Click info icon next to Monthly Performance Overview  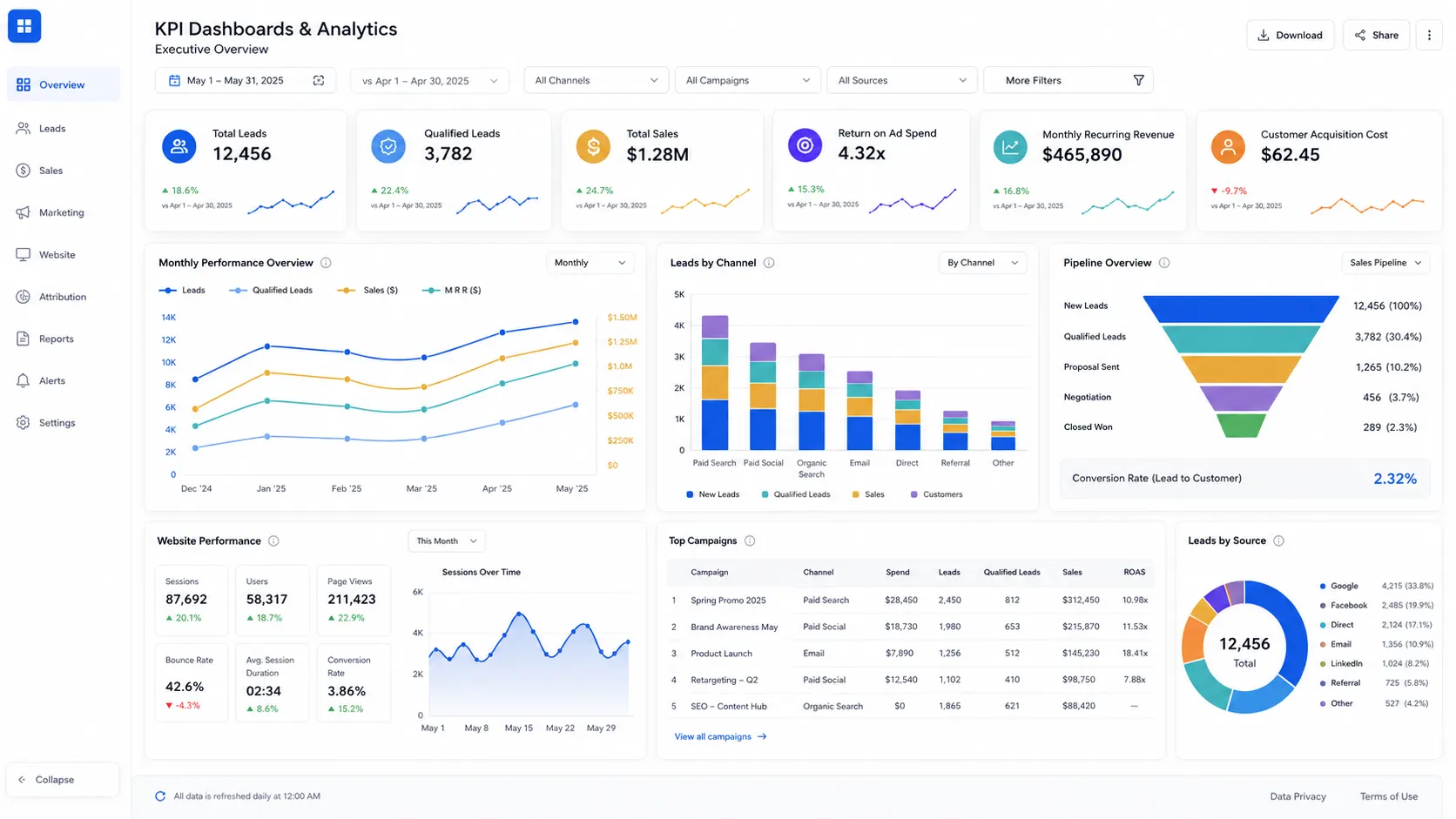pos(326,263)
